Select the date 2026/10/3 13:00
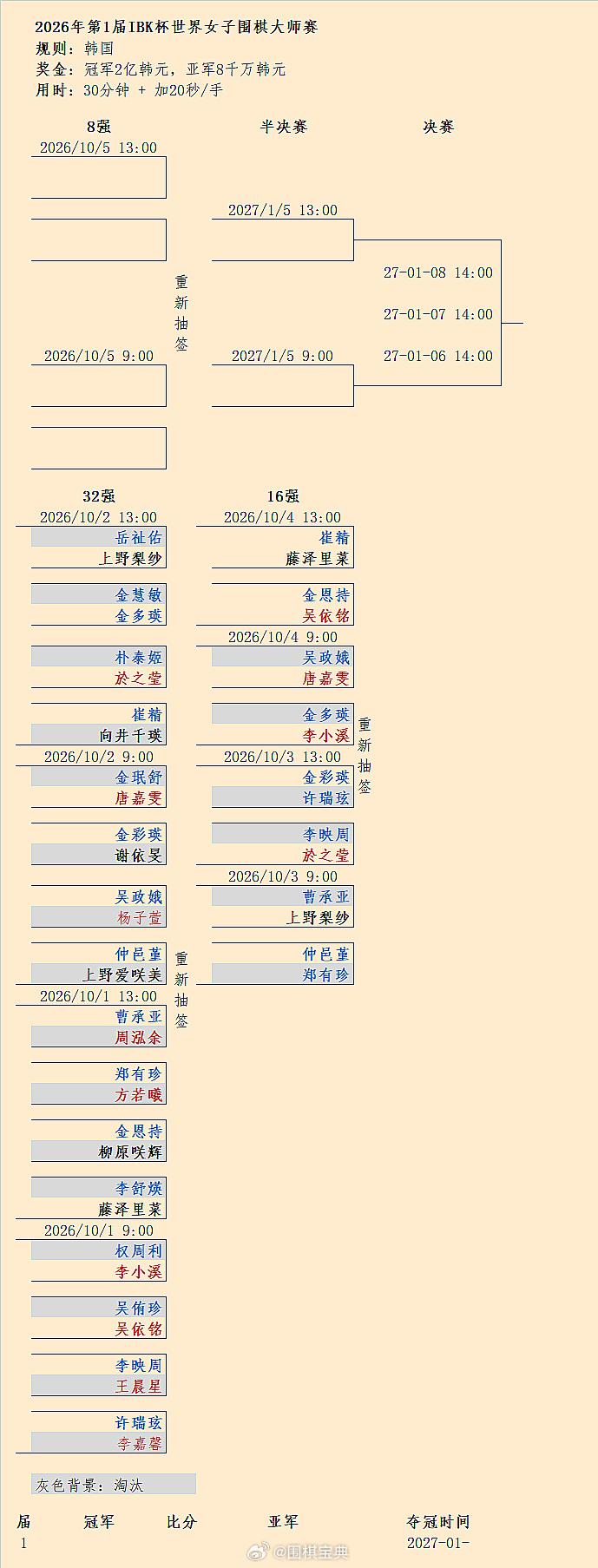This screenshot has height=1568, width=598. [283, 758]
